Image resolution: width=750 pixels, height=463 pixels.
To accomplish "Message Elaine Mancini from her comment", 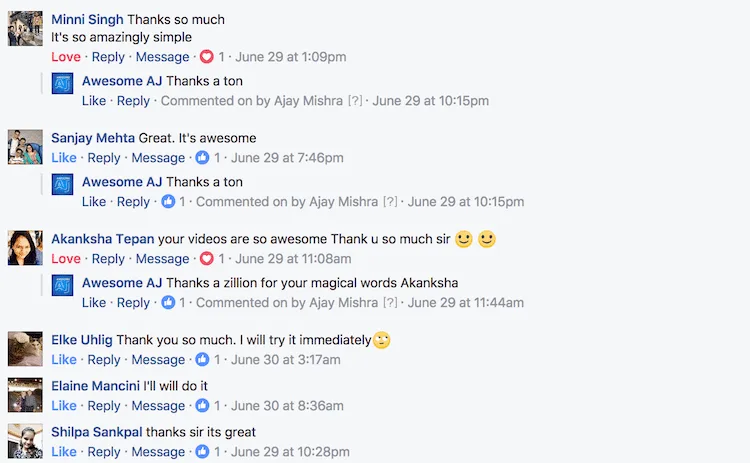I will (158, 406).
